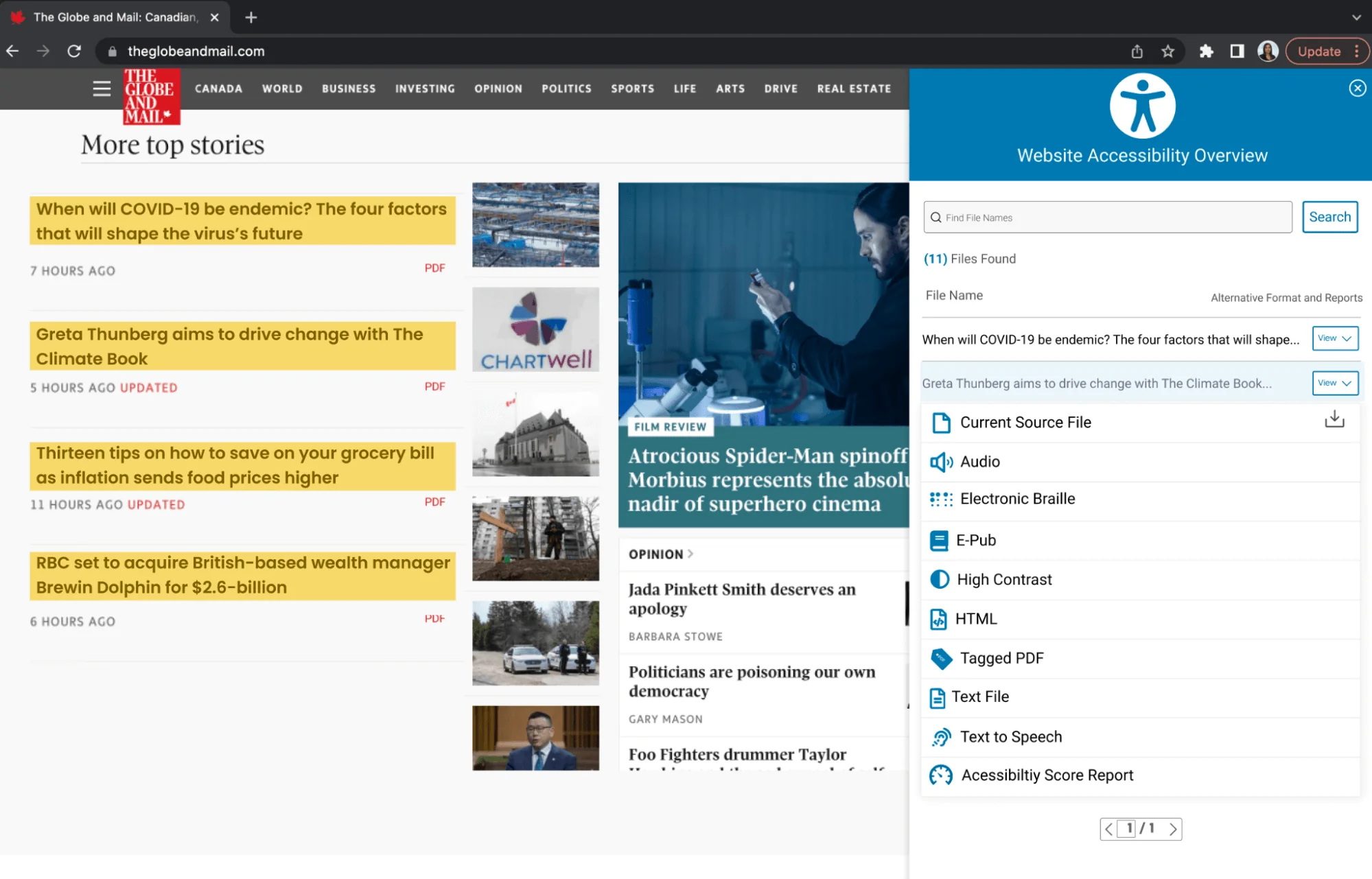The image size is (1372, 879).
Task: Open browser extensions puzzle icon
Action: 1206,51
